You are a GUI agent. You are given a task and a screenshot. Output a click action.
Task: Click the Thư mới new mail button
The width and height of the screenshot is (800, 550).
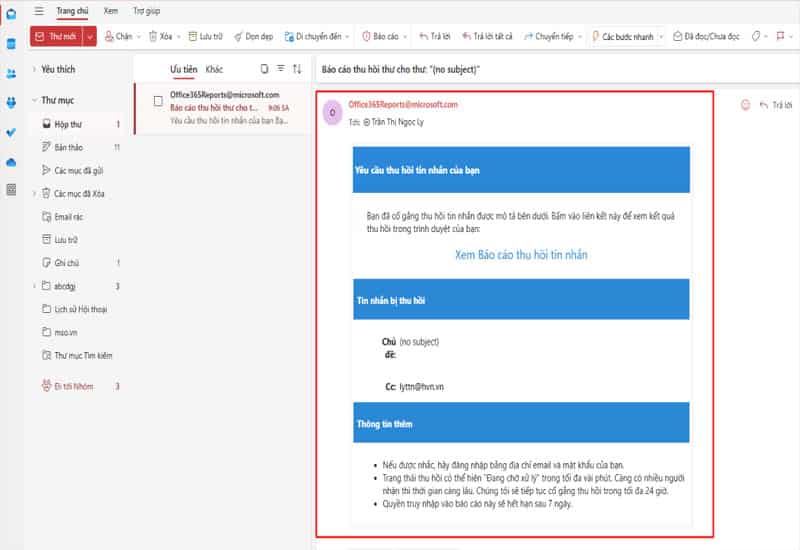[x=56, y=36]
